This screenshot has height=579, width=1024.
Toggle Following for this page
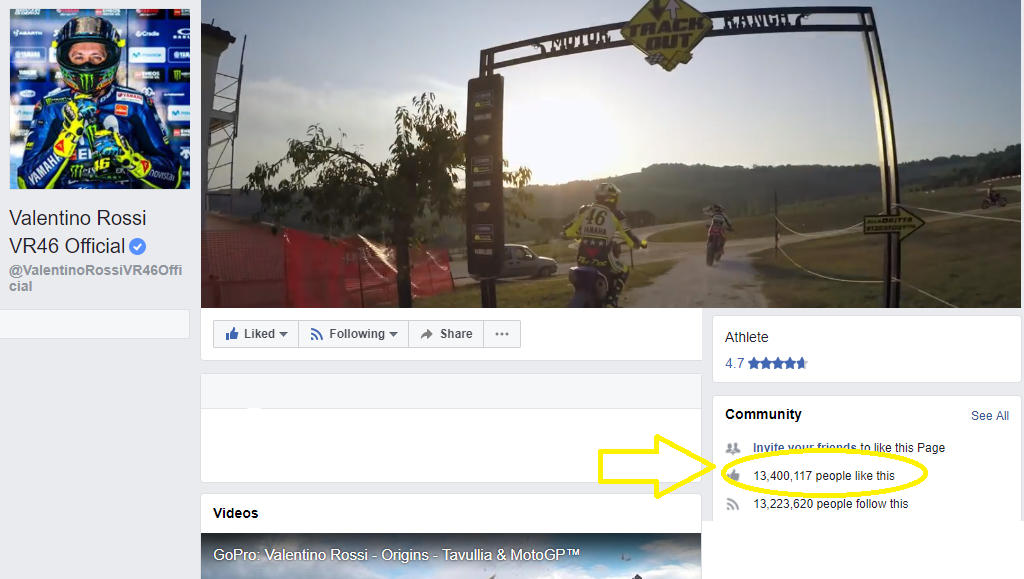pyautogui.click(x=352, y=333)
